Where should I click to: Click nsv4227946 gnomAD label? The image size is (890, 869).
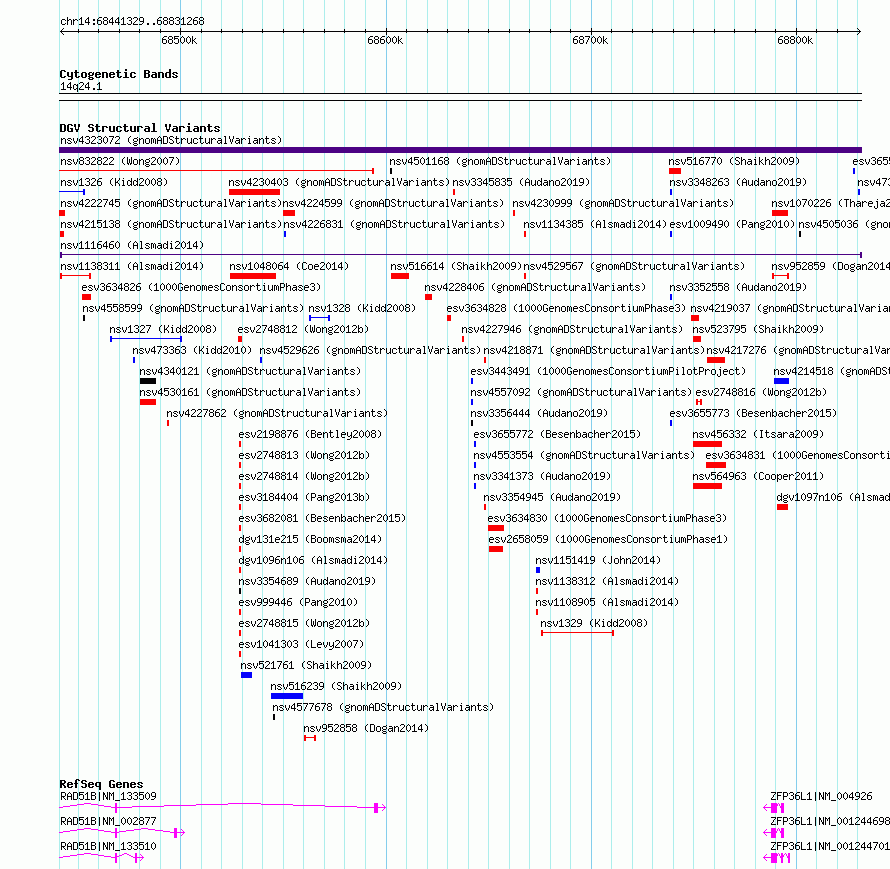[x=572, y=329]
